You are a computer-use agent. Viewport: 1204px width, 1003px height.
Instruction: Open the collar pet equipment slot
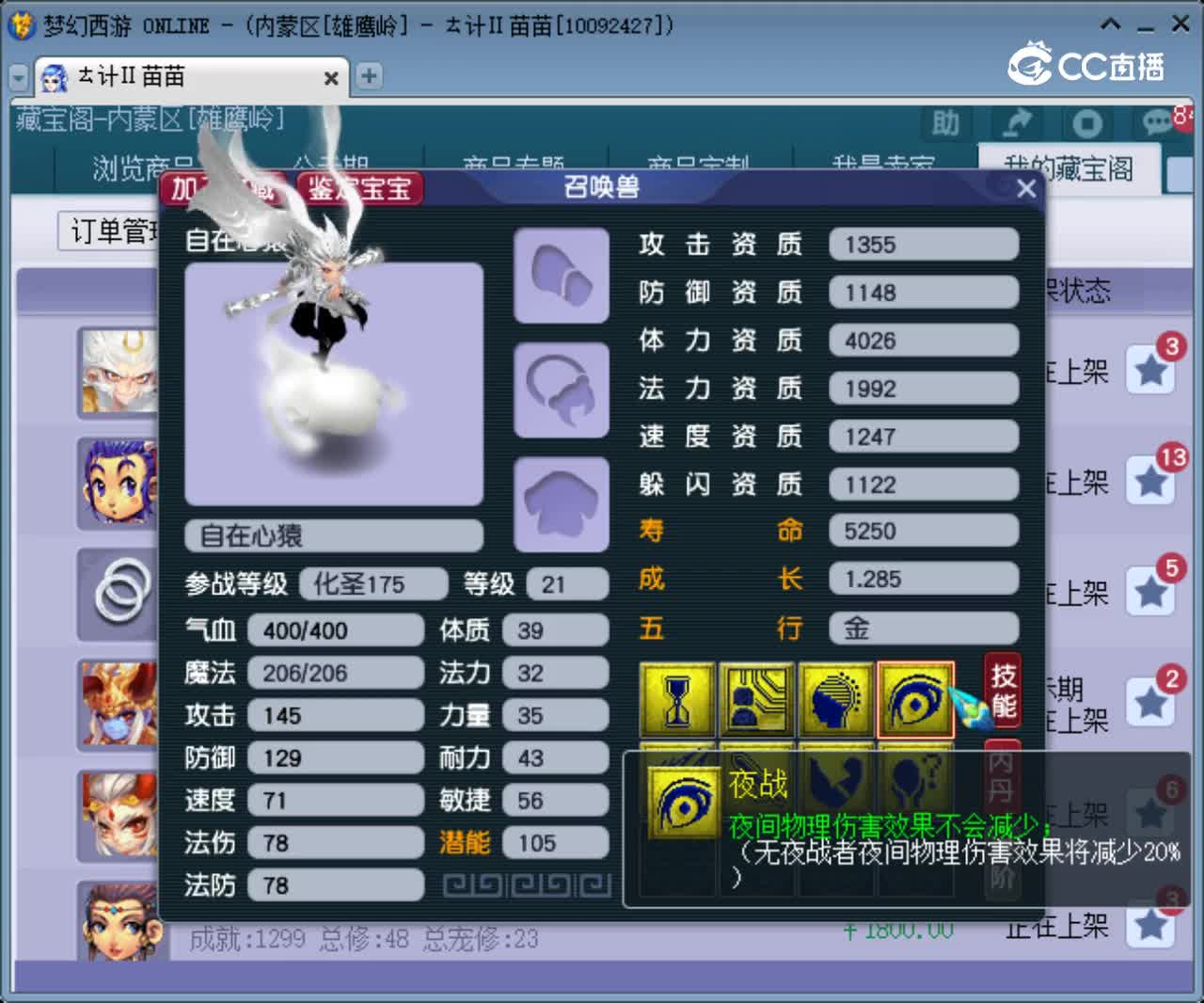(562, 390)
